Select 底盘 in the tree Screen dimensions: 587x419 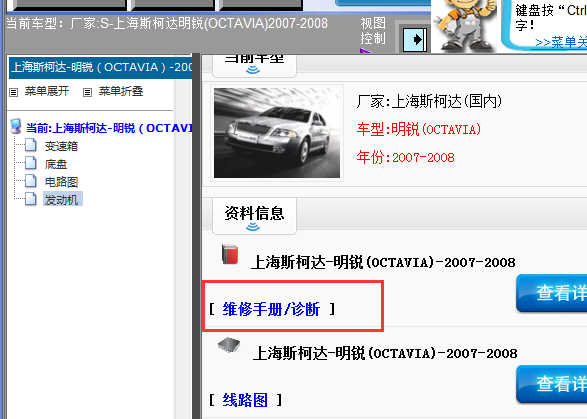[x=56, y=164]
